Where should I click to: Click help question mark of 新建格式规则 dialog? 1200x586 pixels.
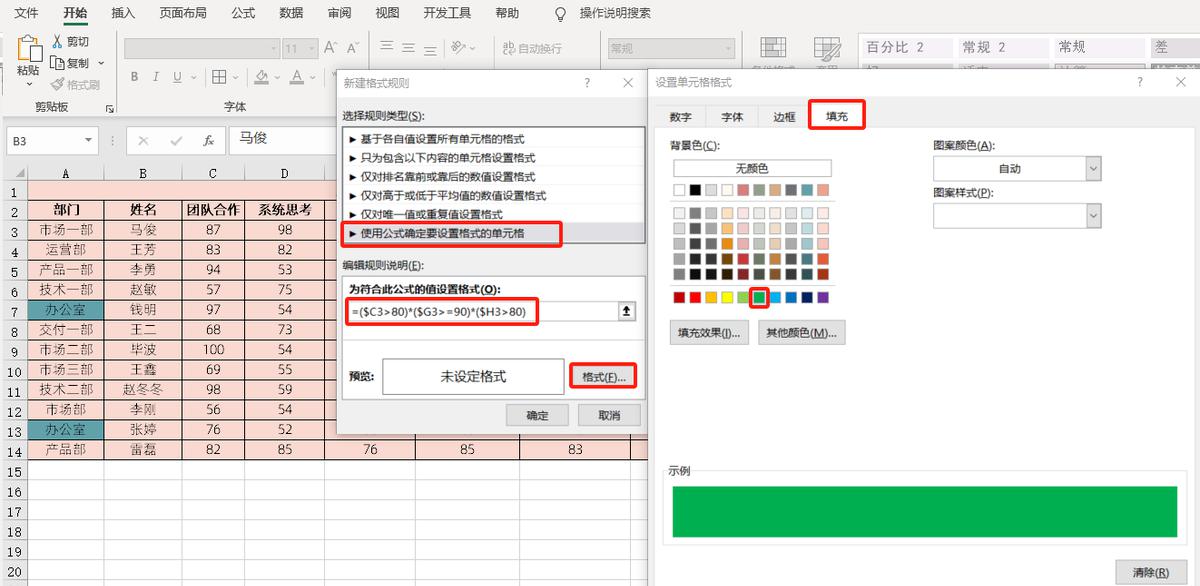coord(587,83)
